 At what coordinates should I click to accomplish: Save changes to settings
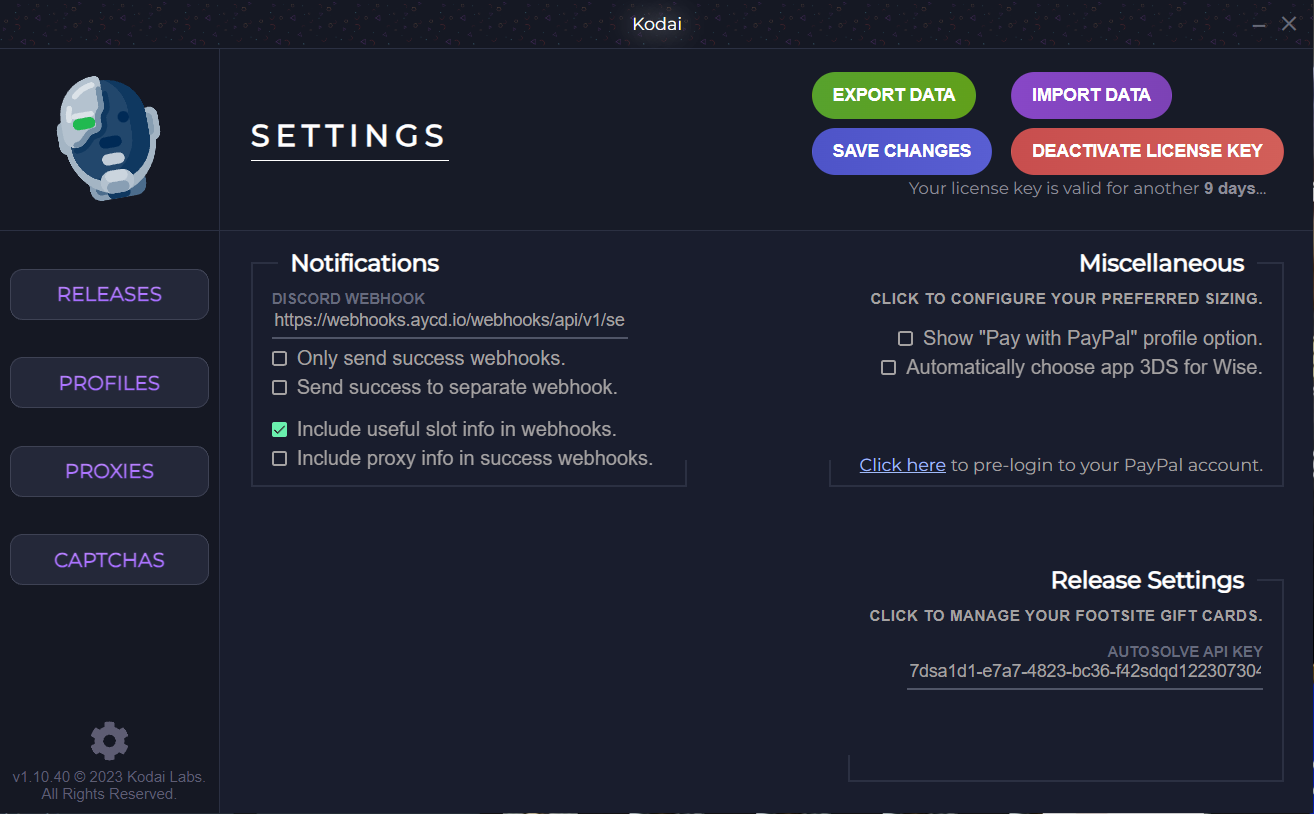click(x=901, y=151)
